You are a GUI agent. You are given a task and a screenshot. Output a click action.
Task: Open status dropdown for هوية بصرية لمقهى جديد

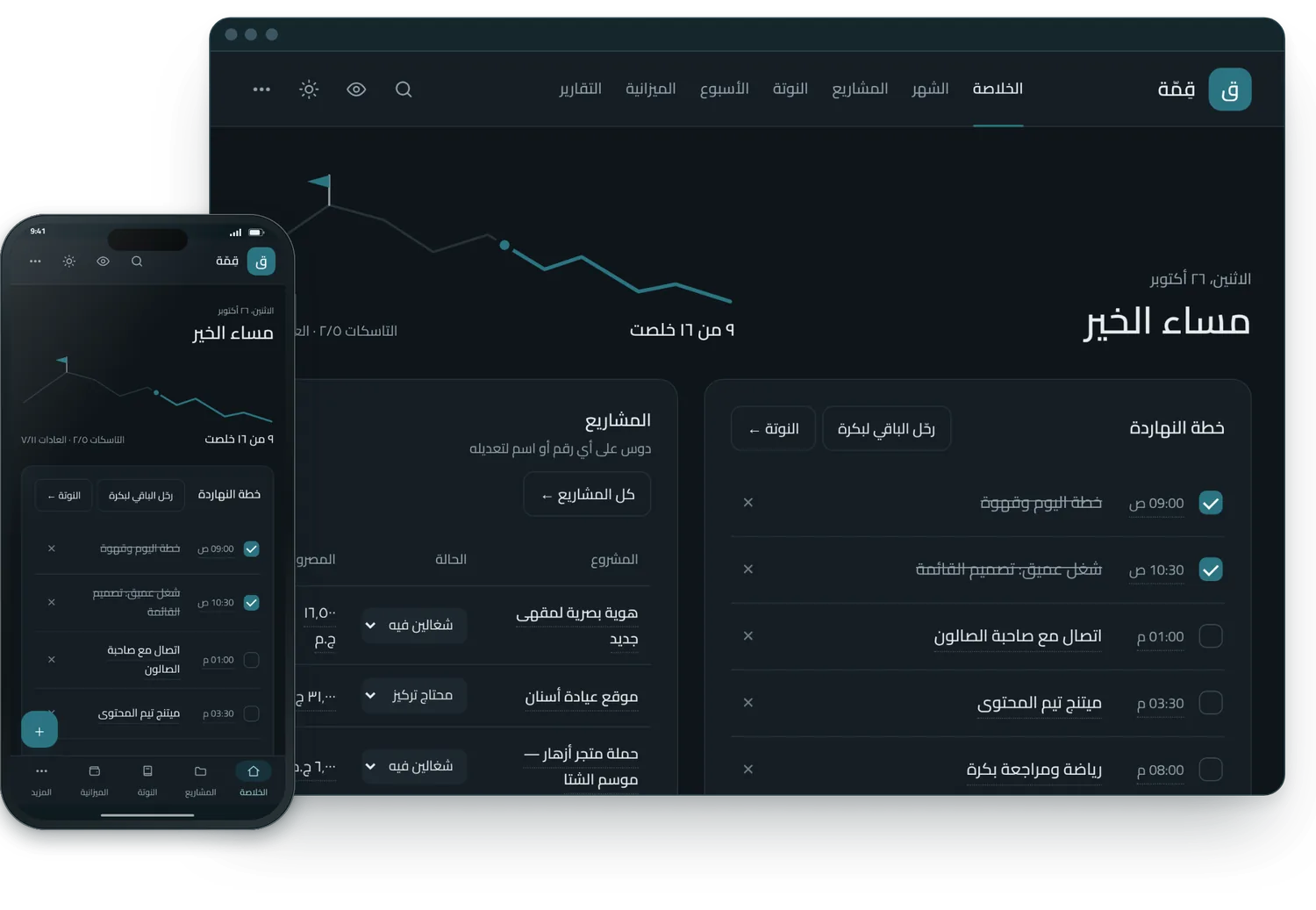(x=414, y=625)
